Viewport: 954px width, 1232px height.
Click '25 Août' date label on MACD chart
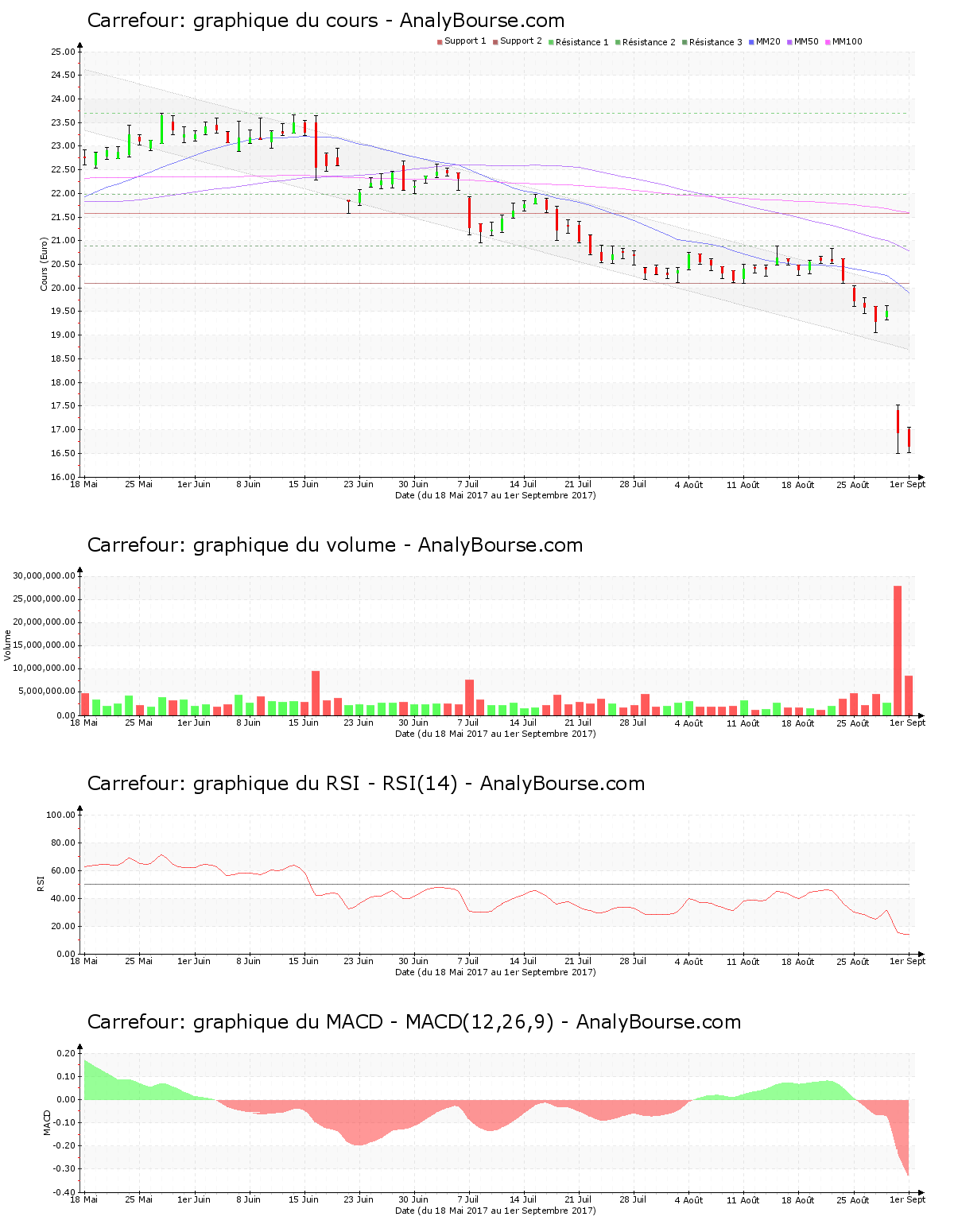[x=853, y=1200]
